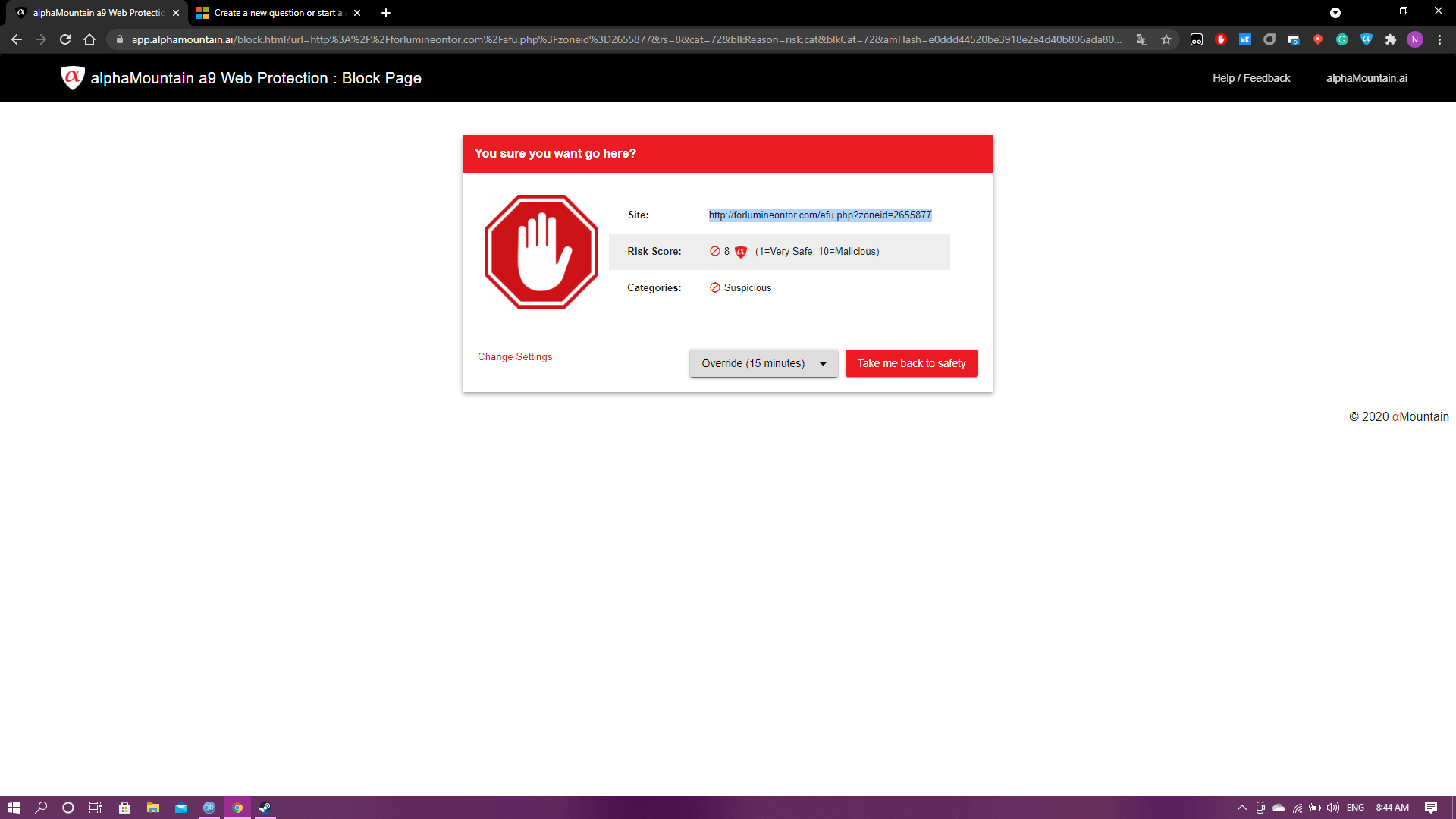The height and width of the screenshot is (819, 1456).
Task: Open Steam from the taskbar
Action: tap(265, 808)
